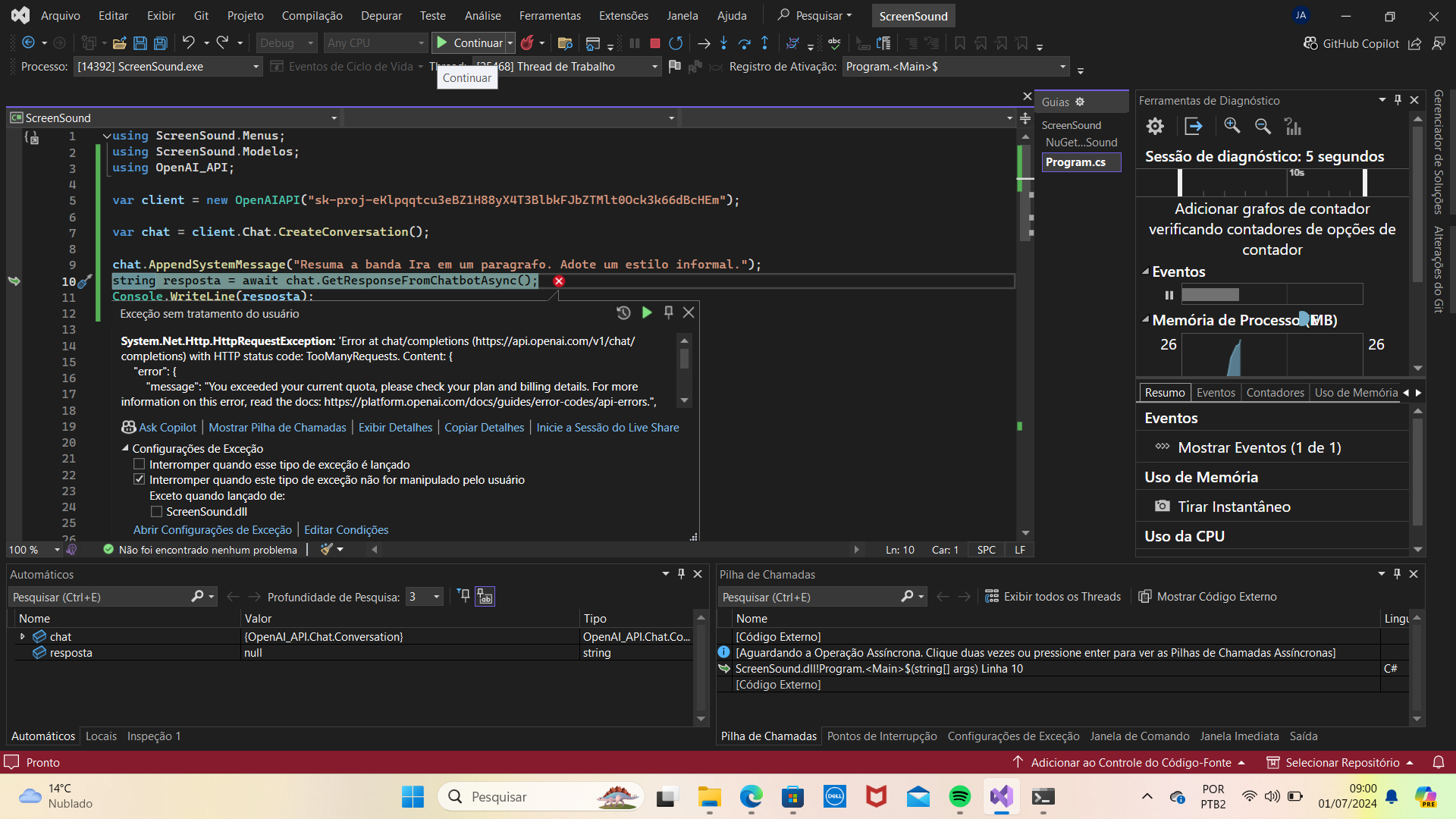Click the notifications bell in status bar
This screenshot has height=819, width=1456.
pos(1439,762)
